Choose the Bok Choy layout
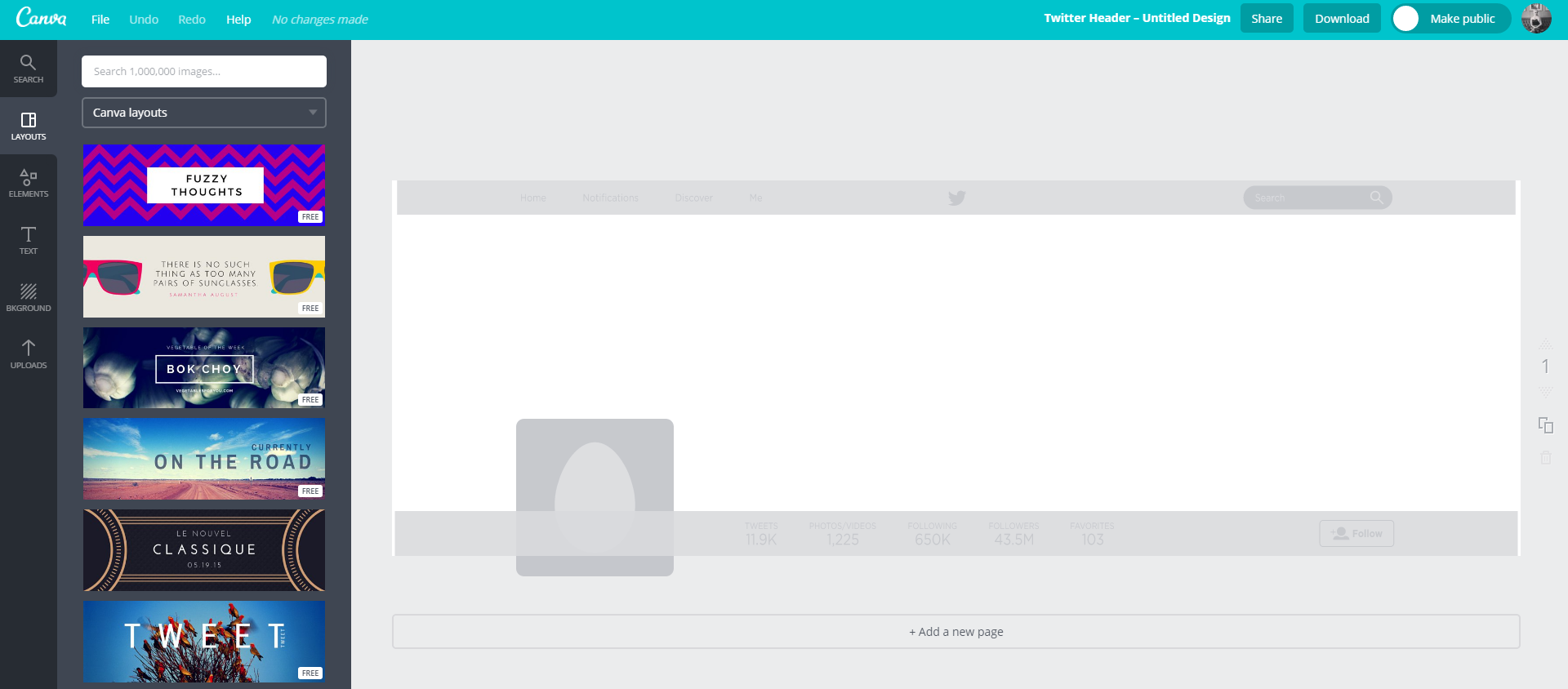Viewport: 1568px width, 689px height. click(204, 368)
